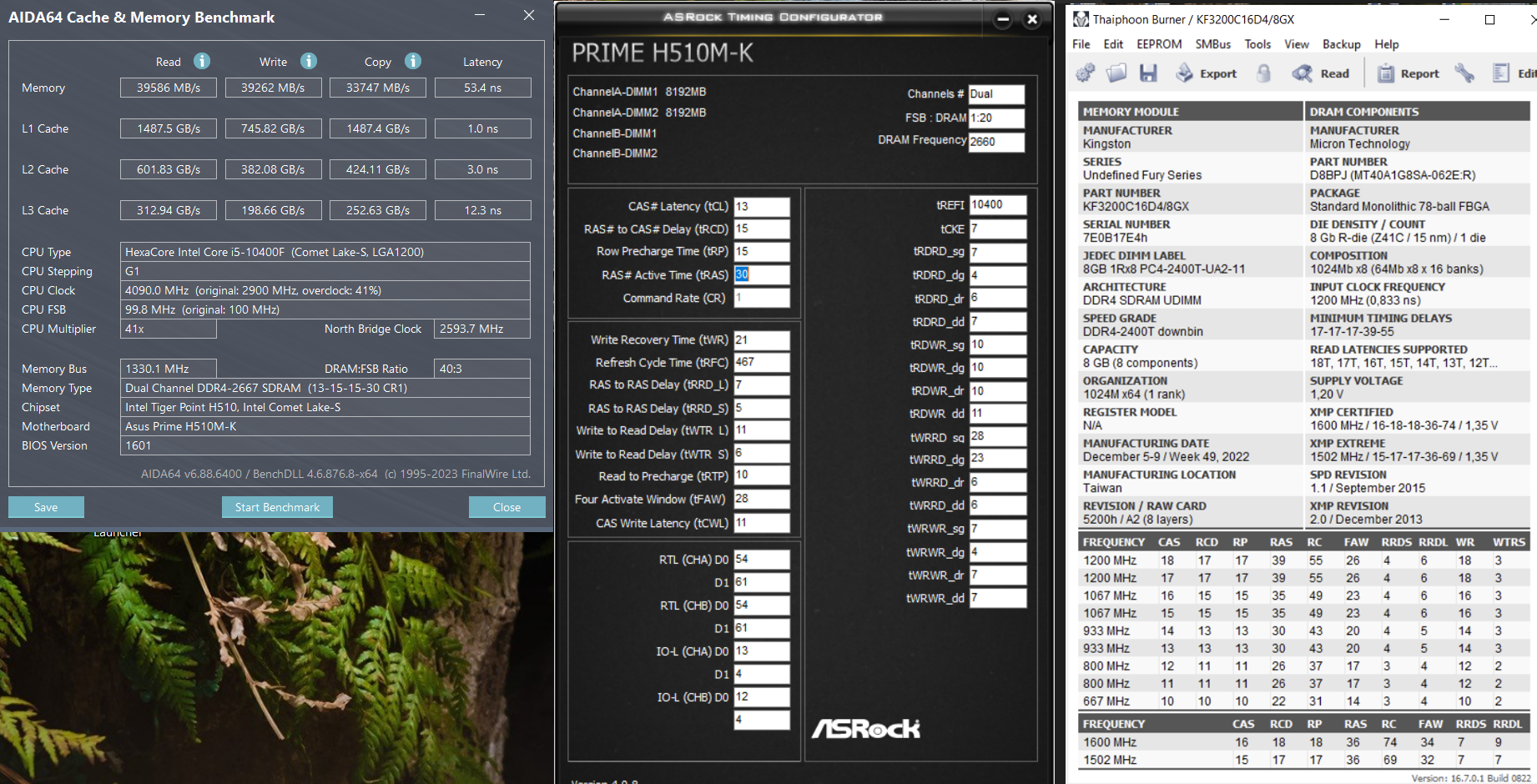Click the 667 MHz row in the frequency table
This screenshot has width=1537, height=784.
(x=1304, y=701)
